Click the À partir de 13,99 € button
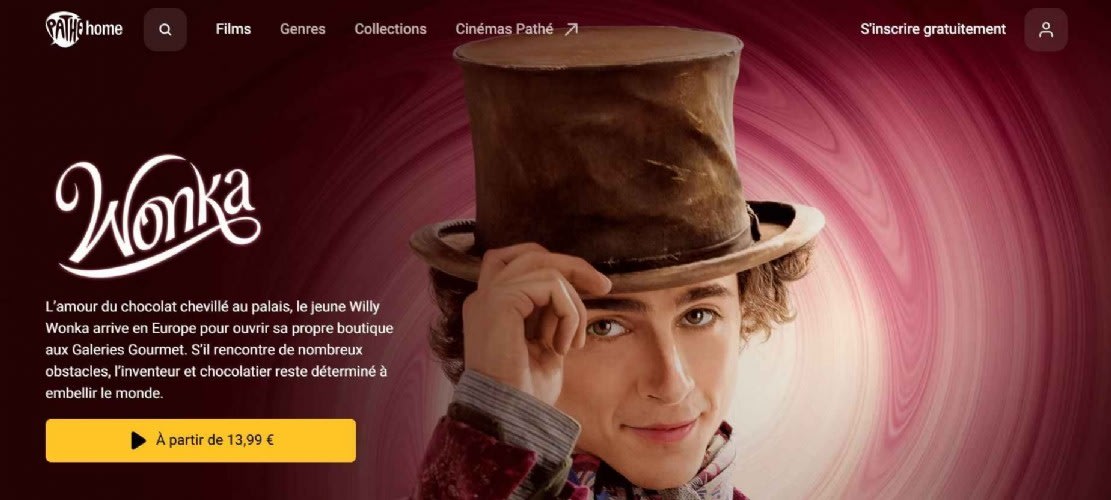The height and width of the screenshot is (500, 1111). click(x=201, y=441)
